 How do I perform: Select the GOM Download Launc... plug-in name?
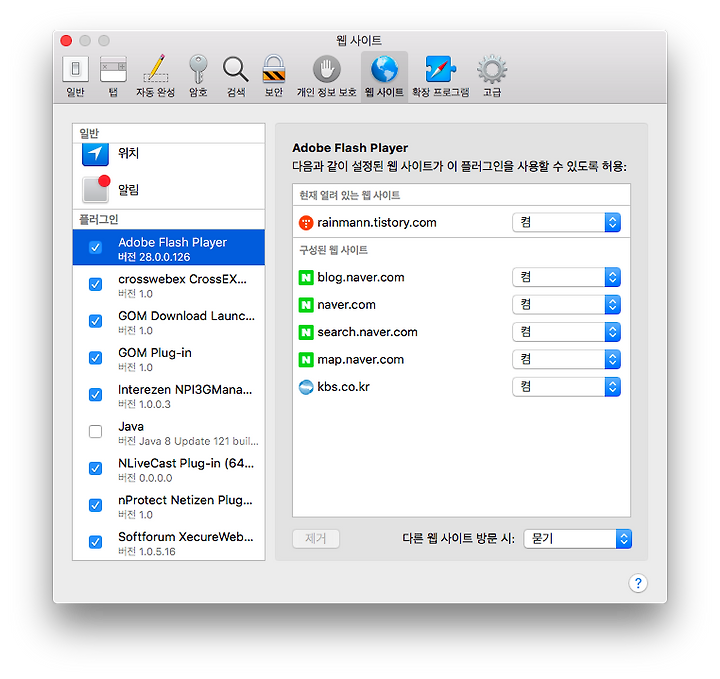click(186, 316)
